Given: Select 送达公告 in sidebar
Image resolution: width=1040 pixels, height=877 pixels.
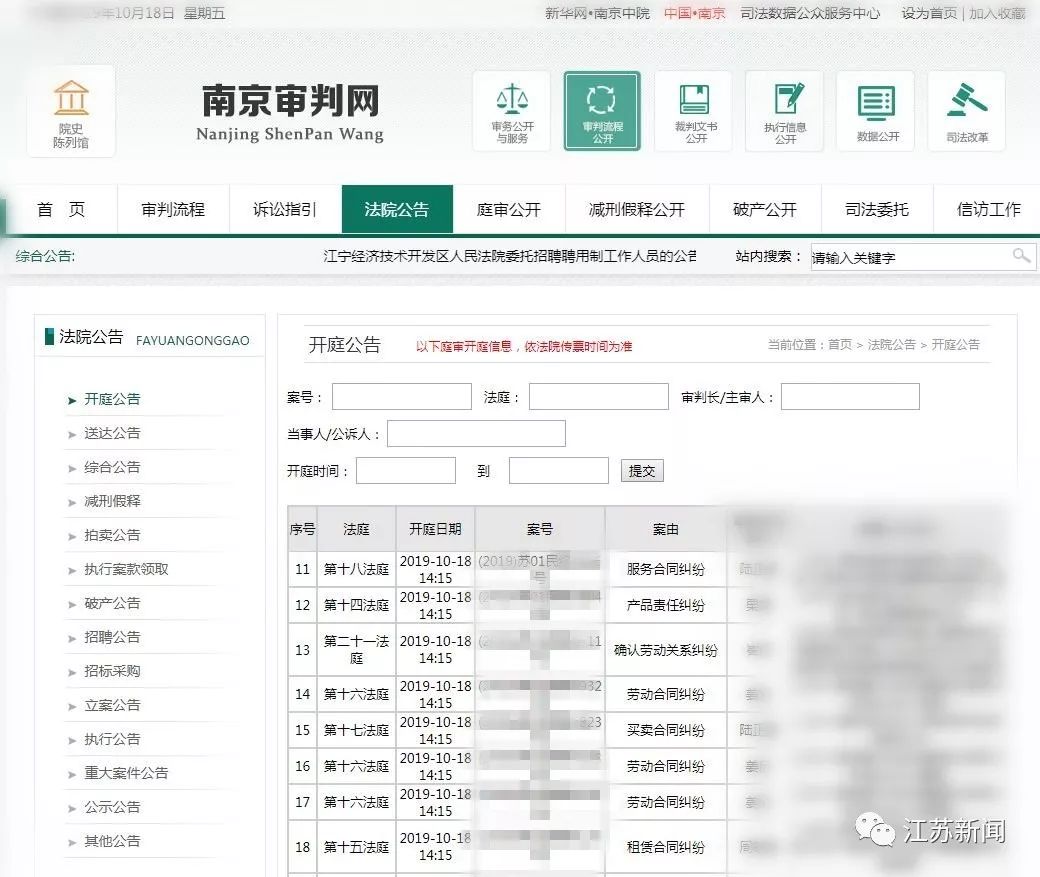Looking at the screenshot, I should (112, 433).
